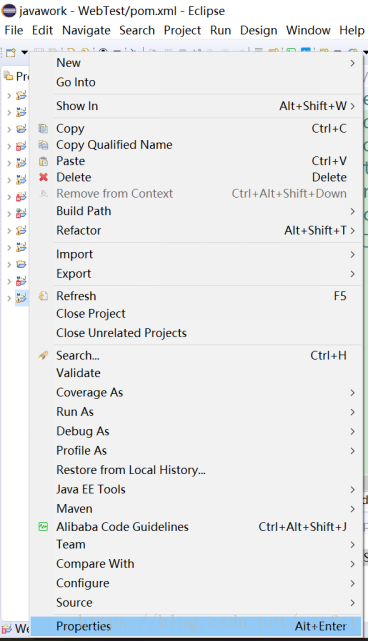Expand the New submenu arrow
This screenshot has height=642, width=369.
[353, 63]
